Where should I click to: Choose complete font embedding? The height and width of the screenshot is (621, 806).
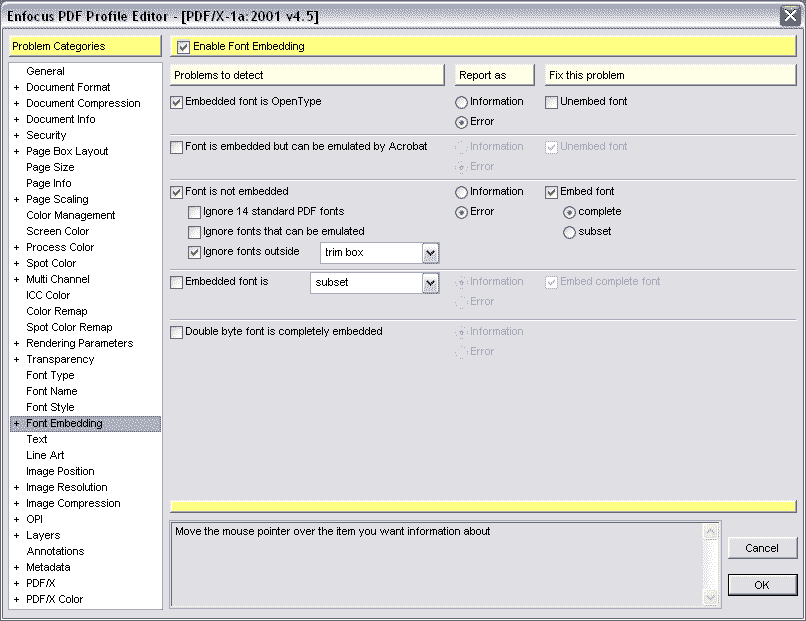(x=569, y=212)
